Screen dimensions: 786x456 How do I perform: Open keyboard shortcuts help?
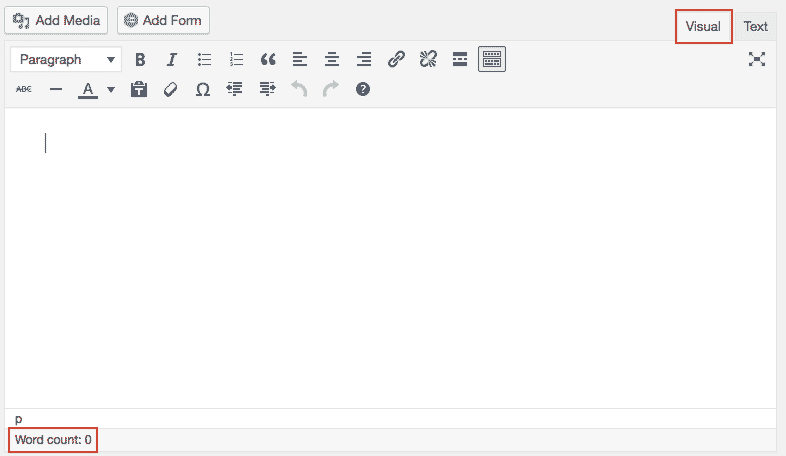363,89
